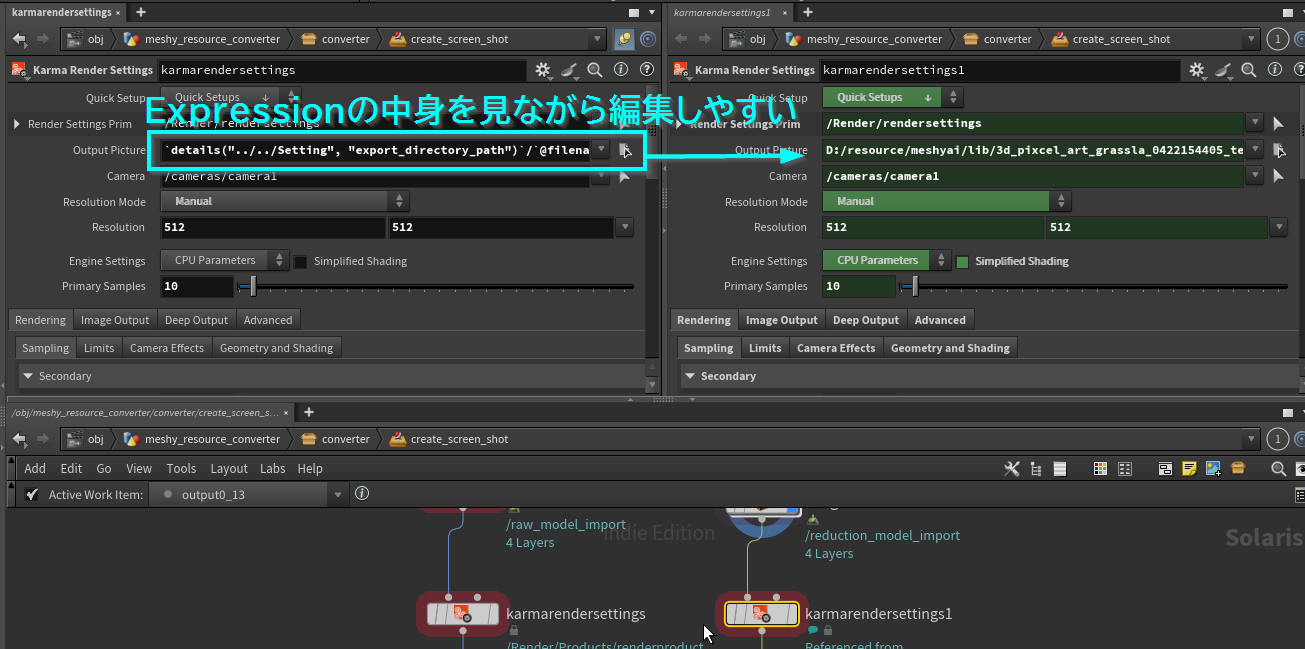Open help for left karmarendersettings pane

coord(646,70)
